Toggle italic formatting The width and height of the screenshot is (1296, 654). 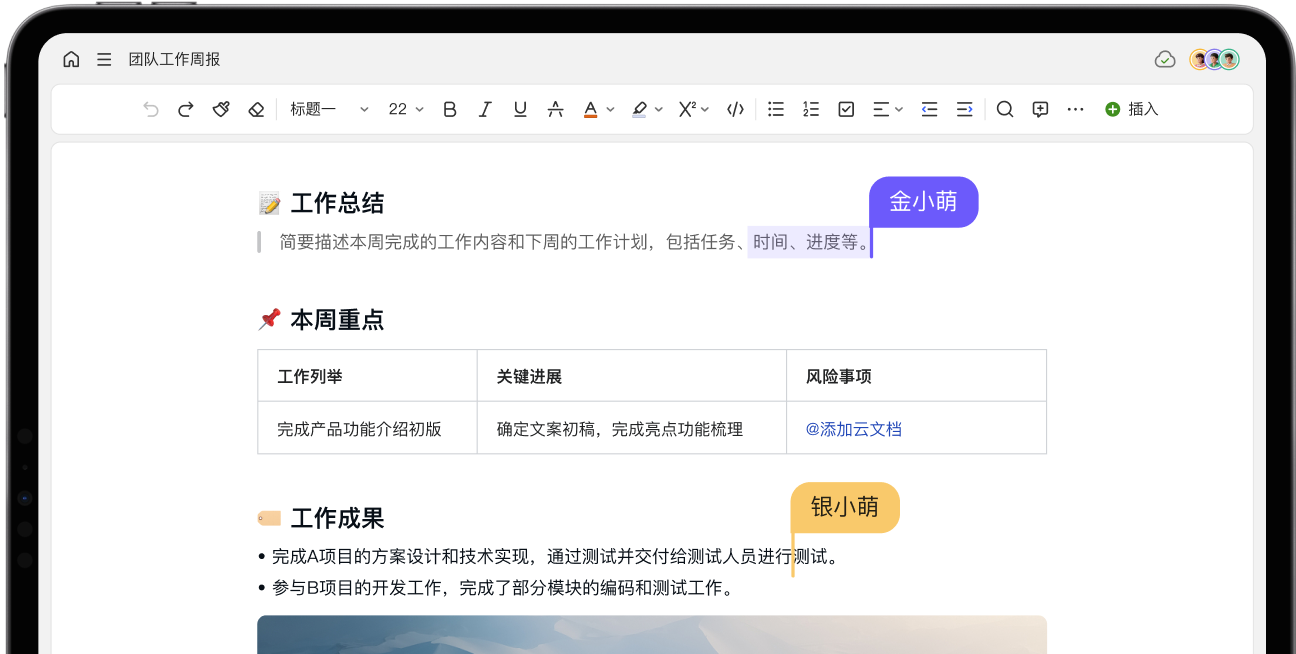pos(485,110)
